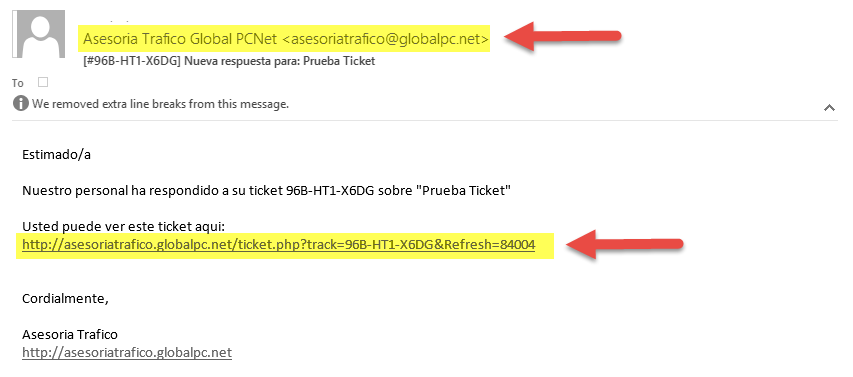Collapse the message header with the chevron
The image size is (853, 377).
[829, 108]
